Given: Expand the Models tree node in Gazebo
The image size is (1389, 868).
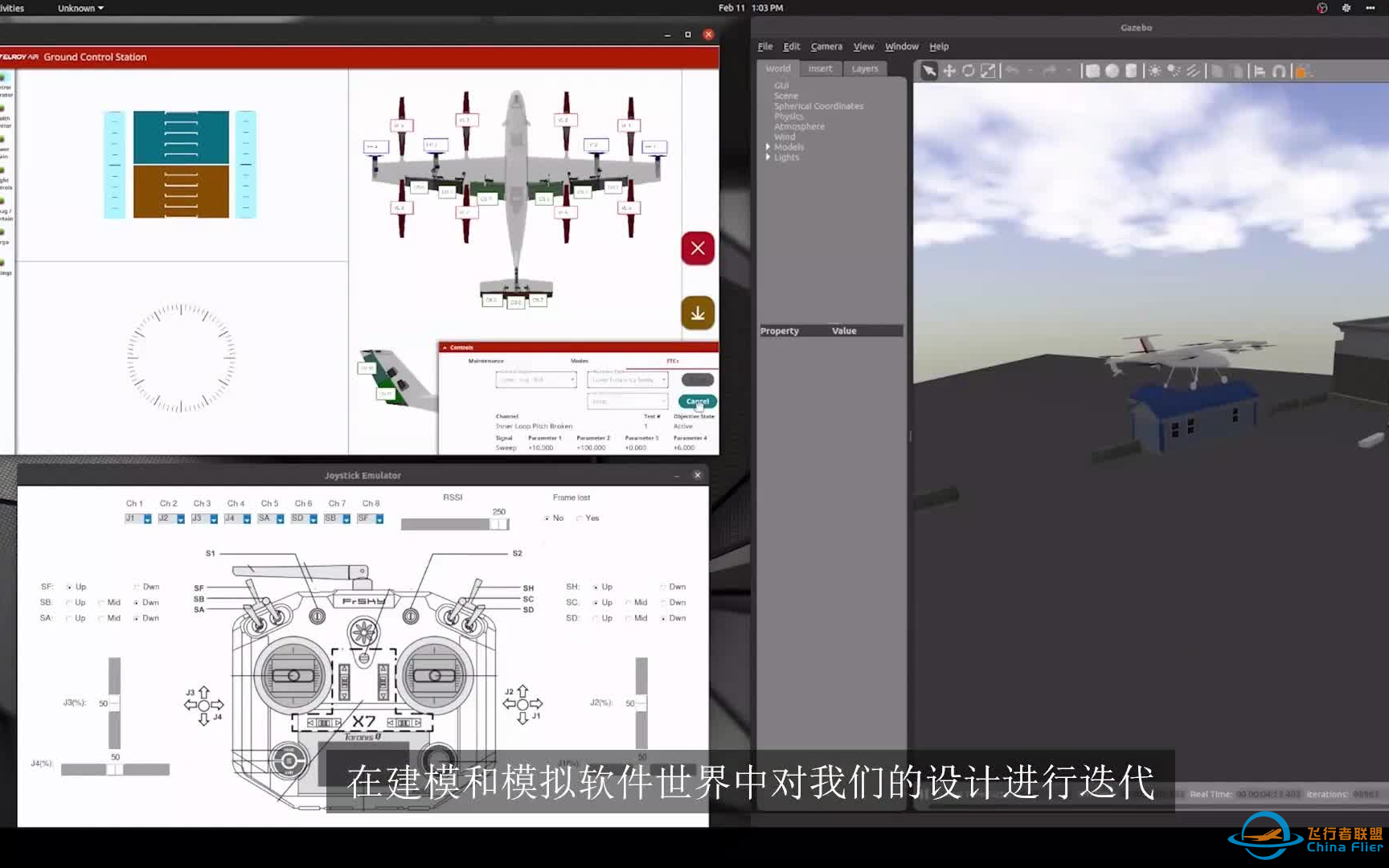Looking at the screenshot, I should [x=768, y=147].
